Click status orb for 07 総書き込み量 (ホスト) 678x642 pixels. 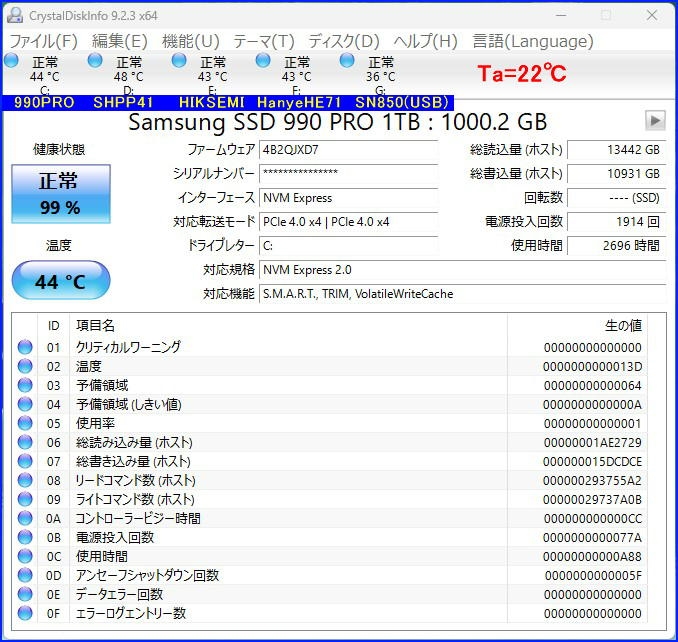coord(25,461)
